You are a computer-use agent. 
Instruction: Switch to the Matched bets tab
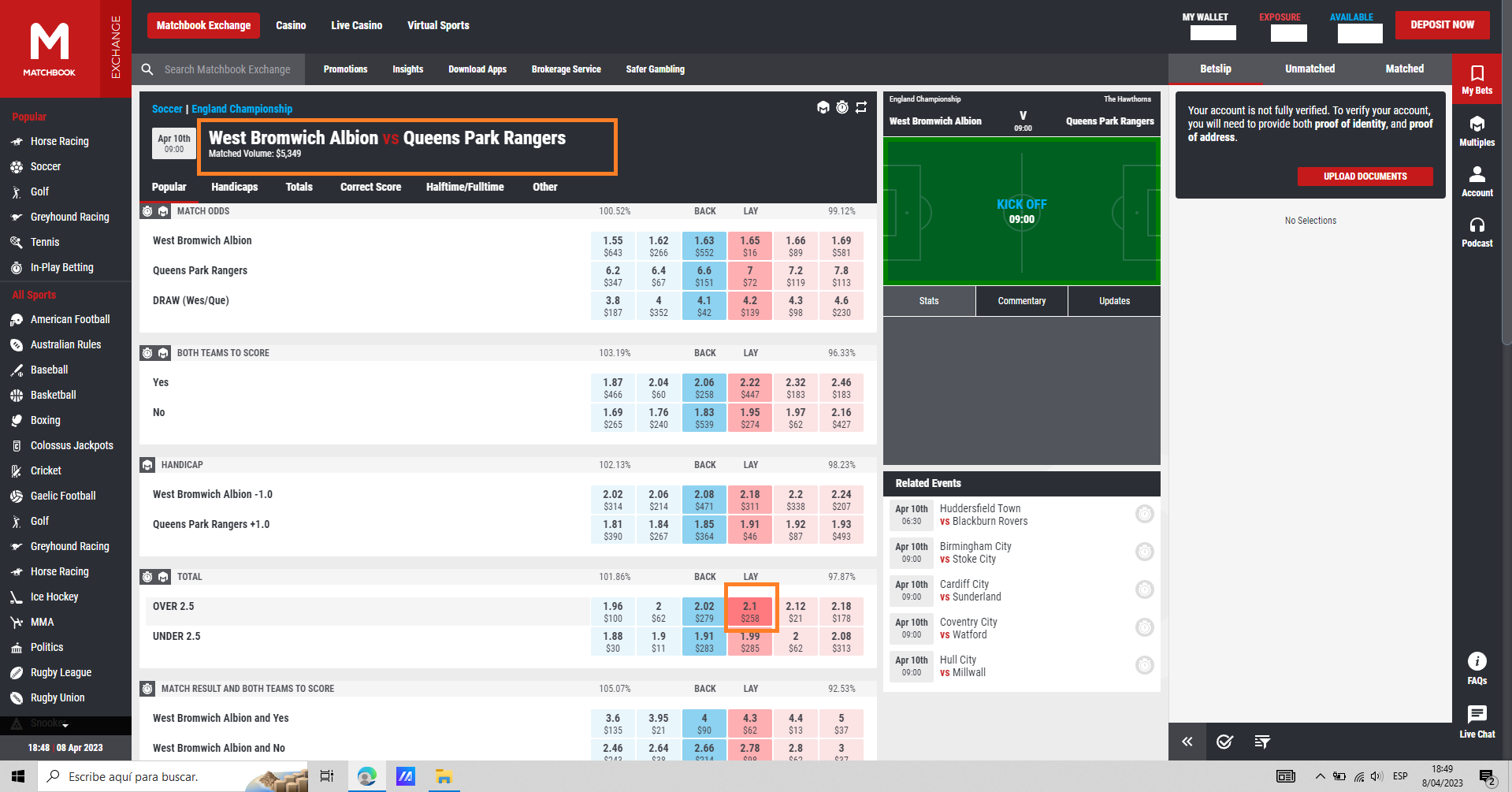[x=1404, y=69]
